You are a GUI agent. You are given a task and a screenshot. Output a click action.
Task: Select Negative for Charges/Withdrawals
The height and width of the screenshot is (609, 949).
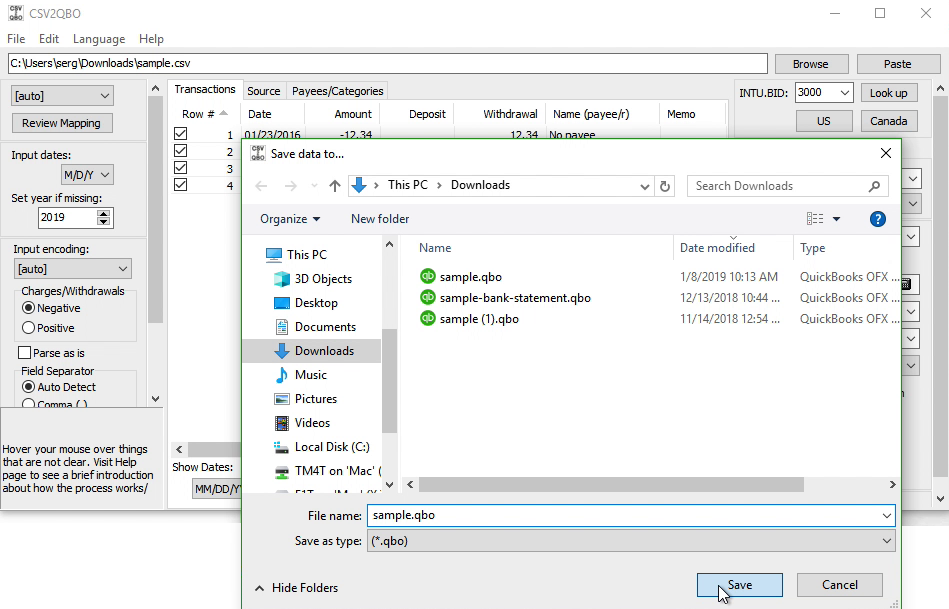click(28, 308)
